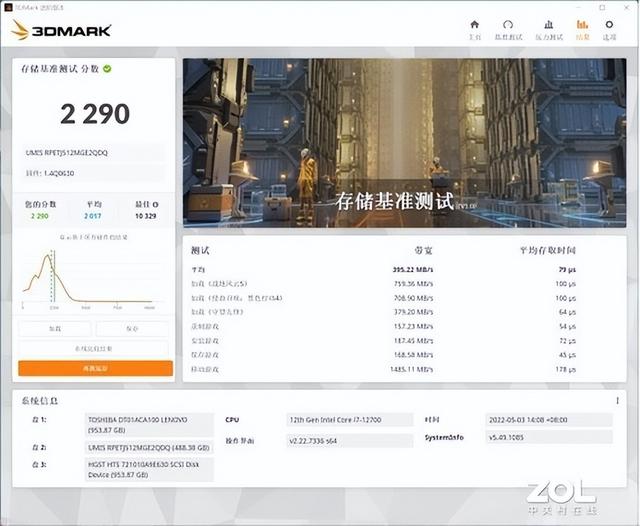Click the interface version v2.22.7336 s64 field
The width and height of the screenshot is (640, 526).
tap(349, 441)
